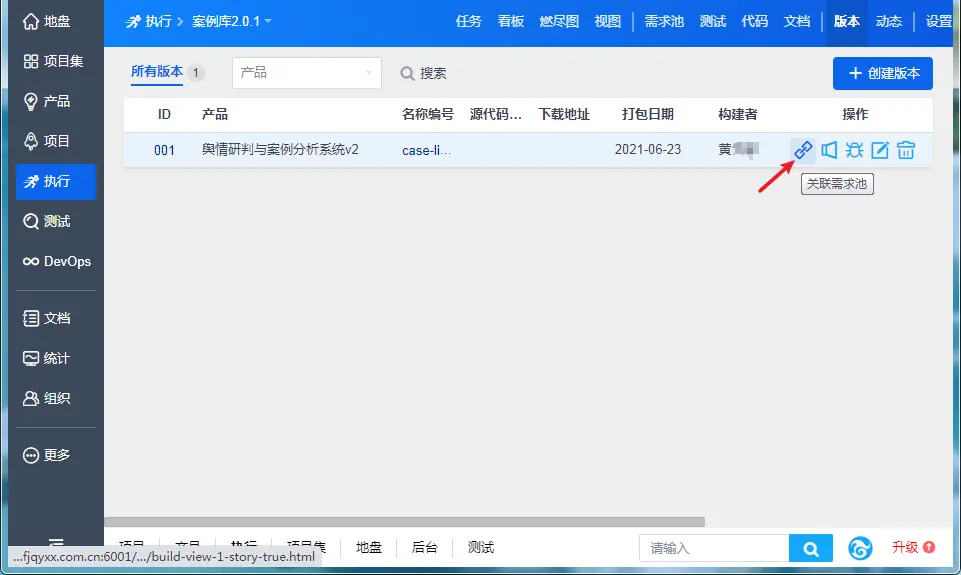Open 产品 in the left sidebar

56,101
